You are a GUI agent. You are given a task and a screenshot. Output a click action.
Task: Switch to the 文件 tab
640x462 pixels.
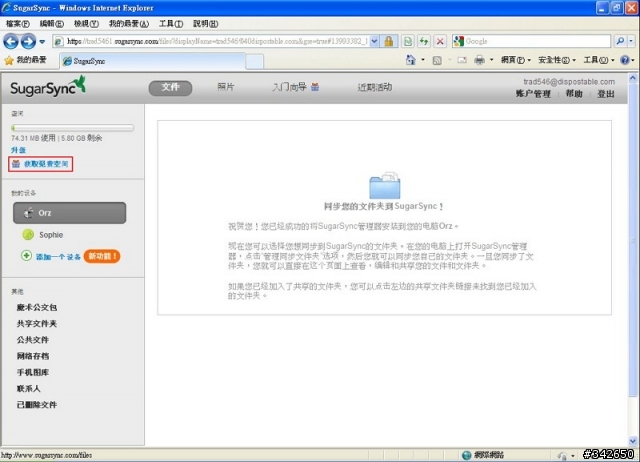[x=170, y=88]
